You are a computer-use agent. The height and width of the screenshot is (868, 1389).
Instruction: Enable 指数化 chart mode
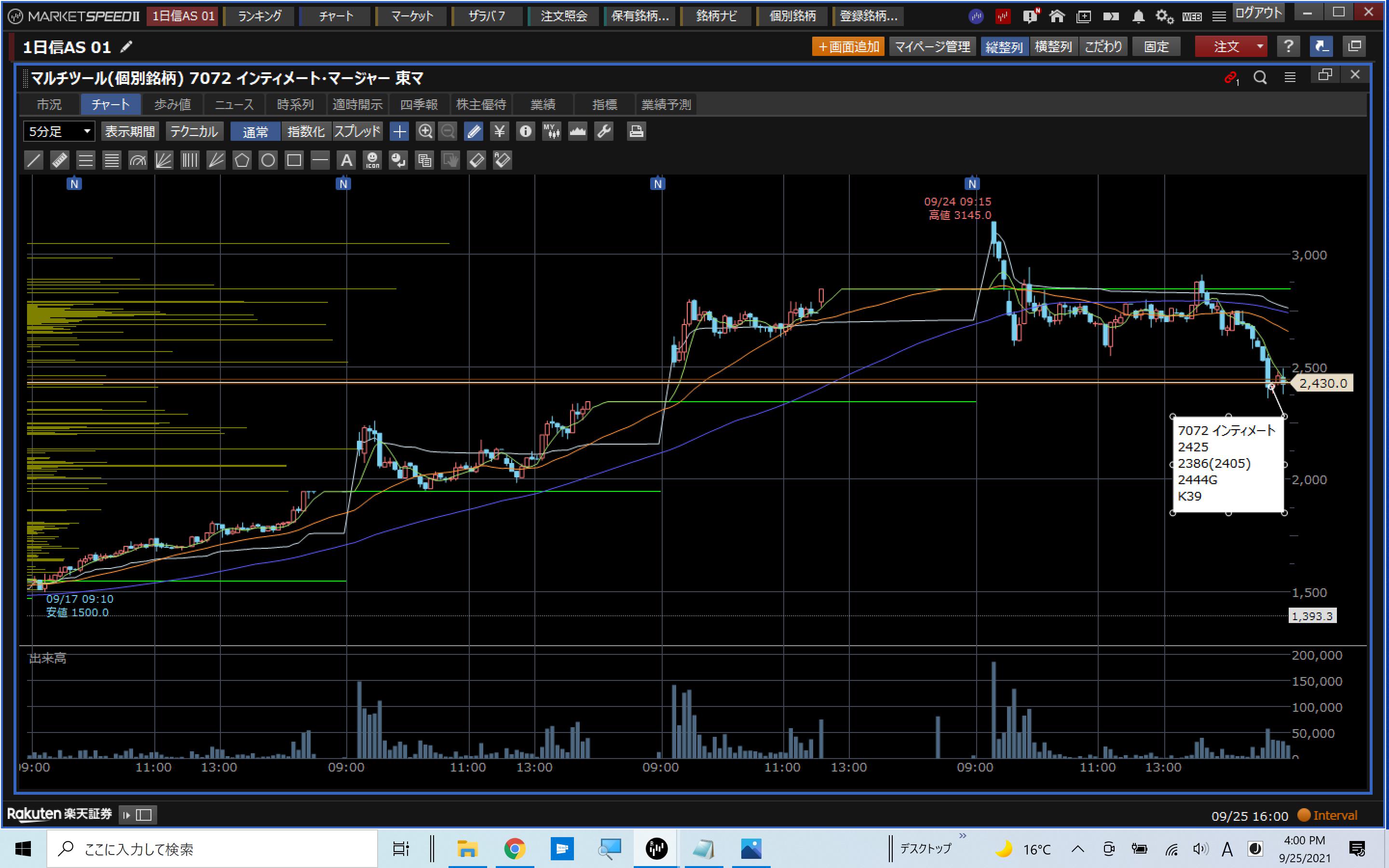(x=306, y=132)
